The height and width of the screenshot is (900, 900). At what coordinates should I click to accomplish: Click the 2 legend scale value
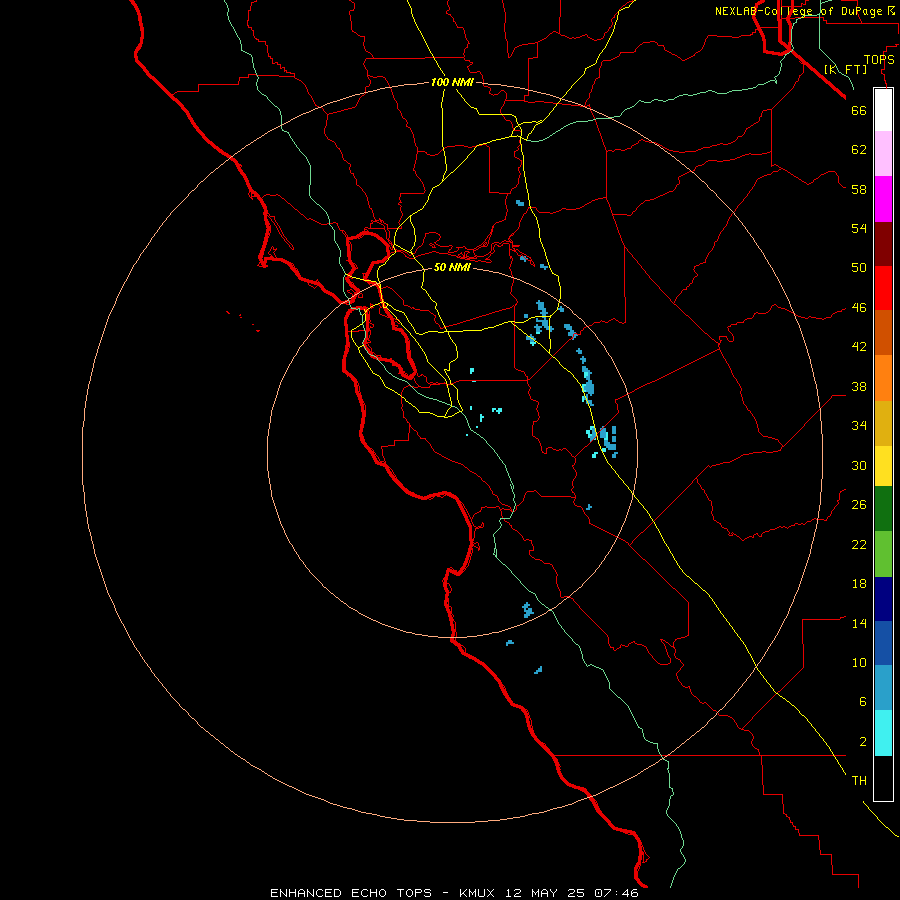pos(863,742)
